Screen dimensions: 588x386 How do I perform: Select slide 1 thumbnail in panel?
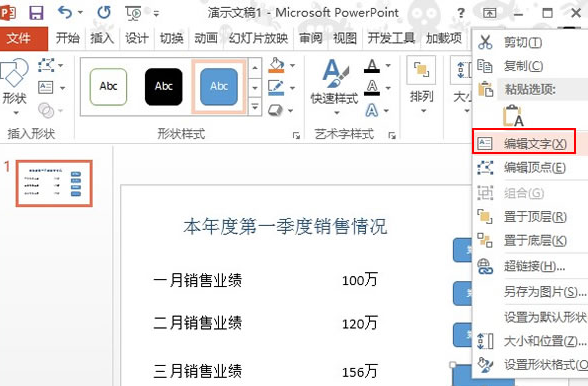pos(54,183)
